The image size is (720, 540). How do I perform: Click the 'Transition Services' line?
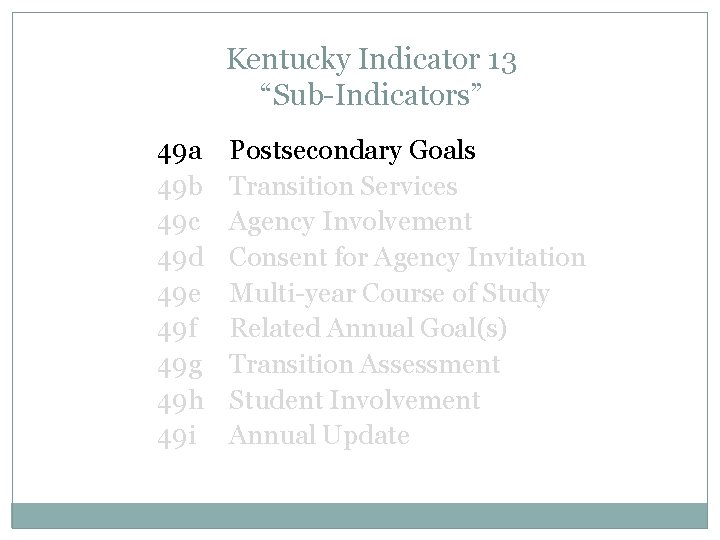point(343,187)
